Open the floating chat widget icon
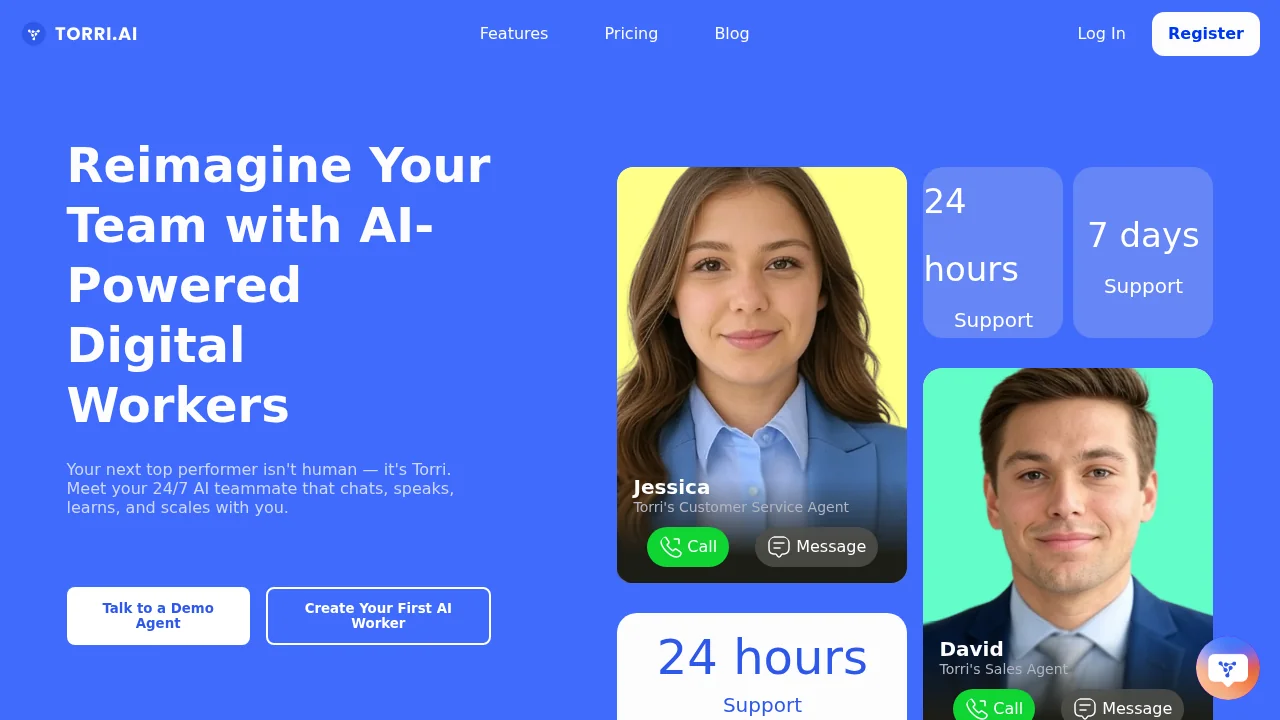This screenshot has width=1280, height=720. [x=1228, y=668]
